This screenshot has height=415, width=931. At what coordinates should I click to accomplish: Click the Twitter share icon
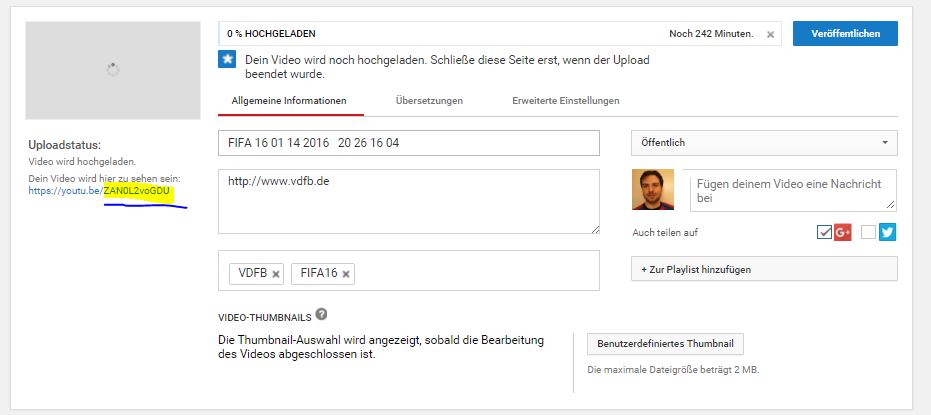[x=886, y=232]
